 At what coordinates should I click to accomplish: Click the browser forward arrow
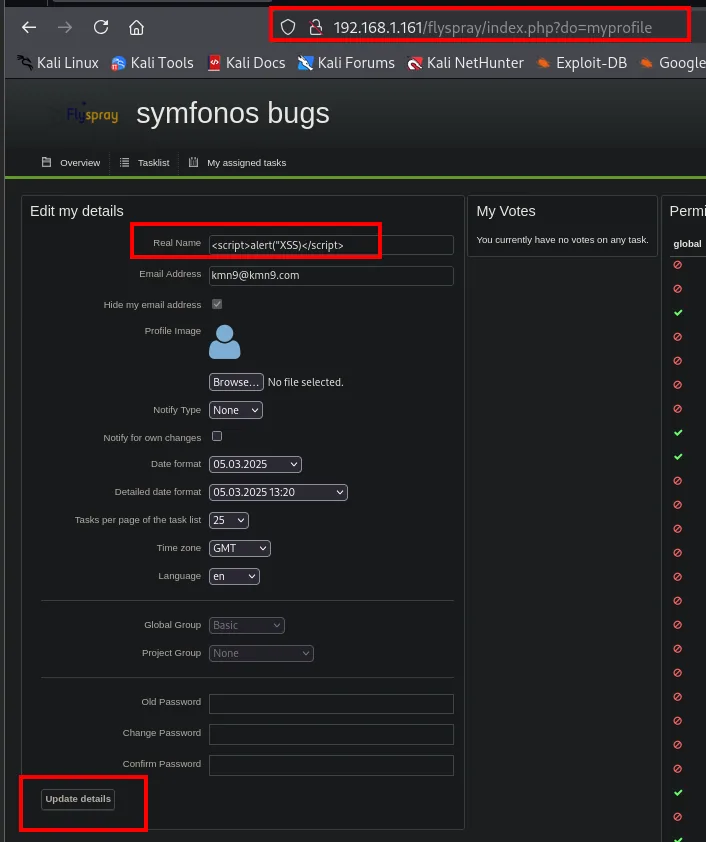pos(65,27)
